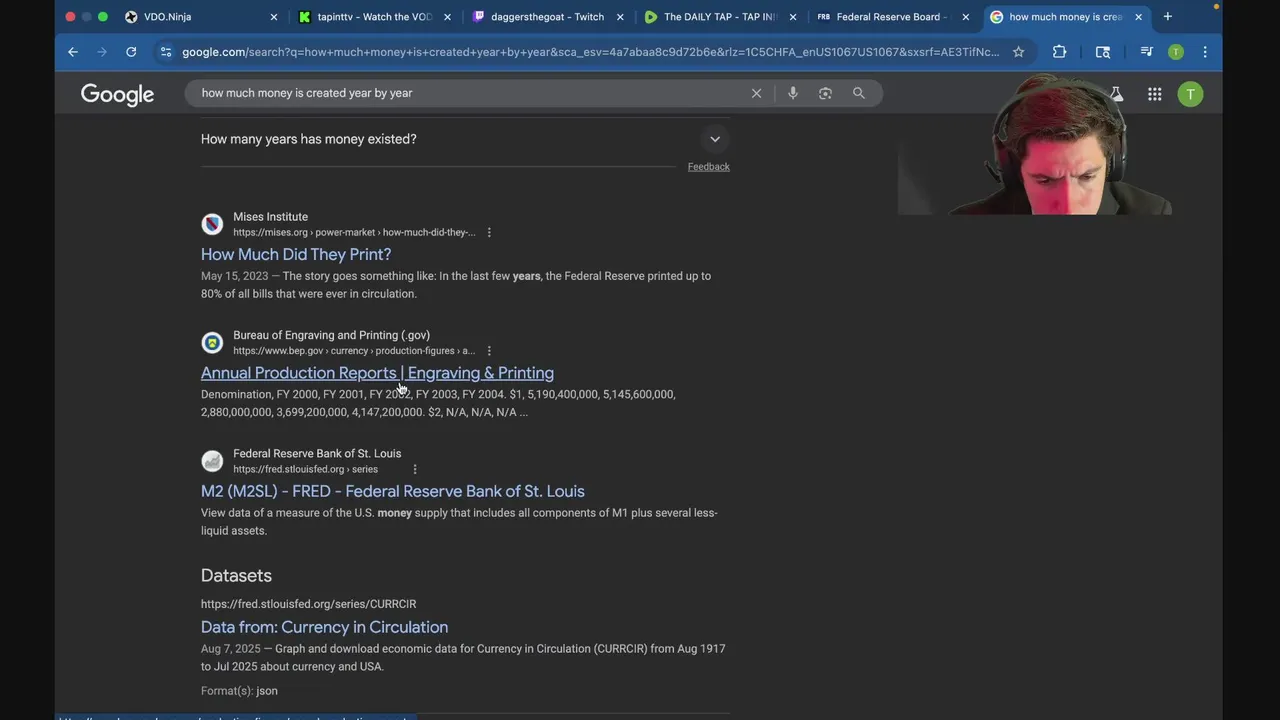Click Mises Institute site favicon

tap(212, 224)
